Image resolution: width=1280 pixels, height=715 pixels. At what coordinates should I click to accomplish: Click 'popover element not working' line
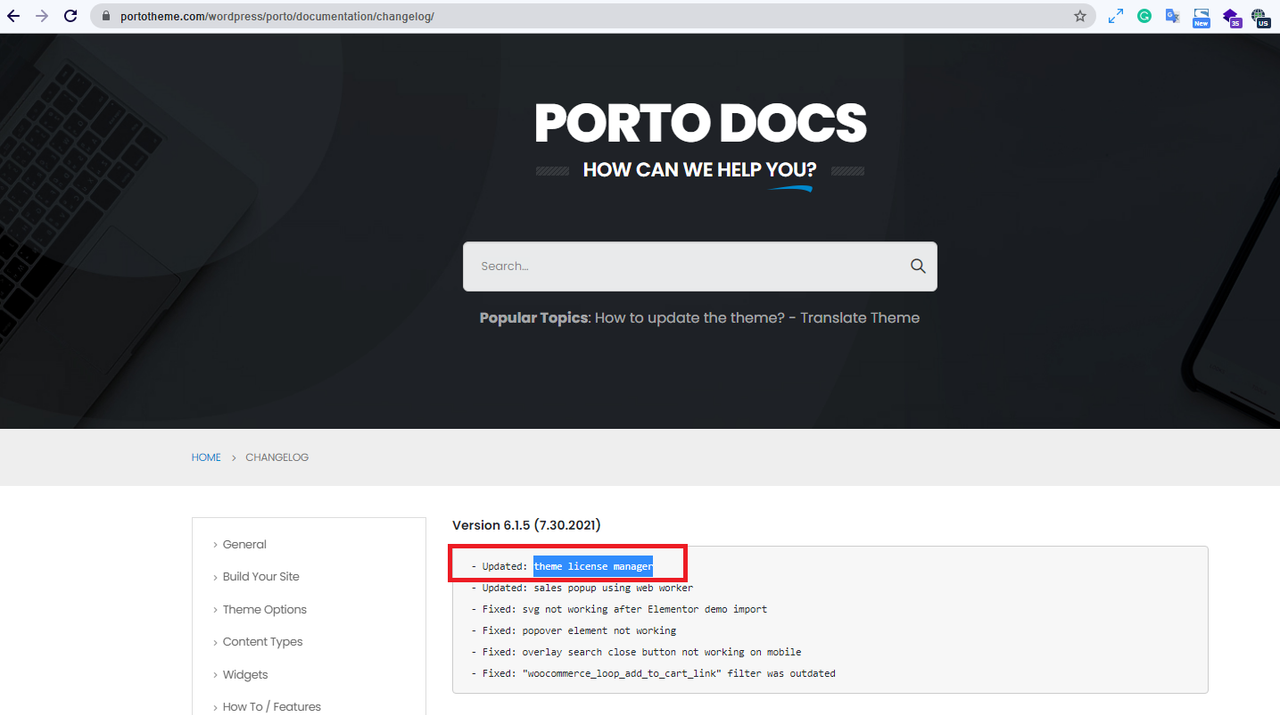point(574,631)
